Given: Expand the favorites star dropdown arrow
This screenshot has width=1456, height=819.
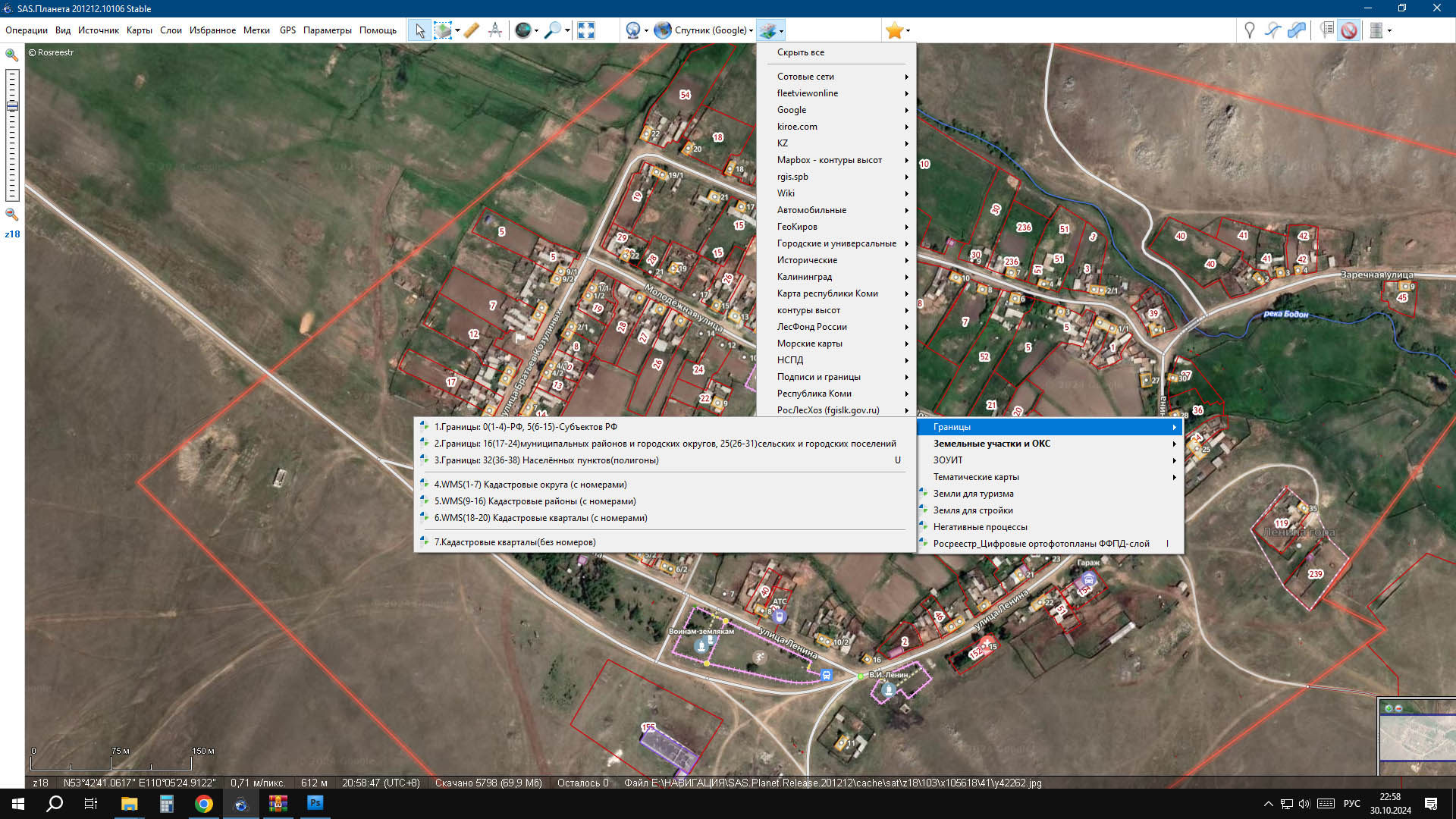Looking at the screenshot, I should (908, 31).
